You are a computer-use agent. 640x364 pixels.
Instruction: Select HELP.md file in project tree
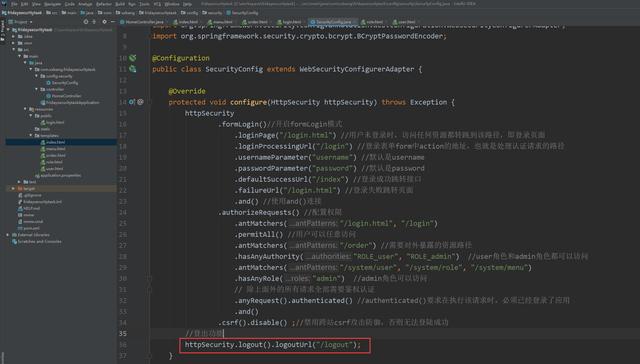coord(29,209)
